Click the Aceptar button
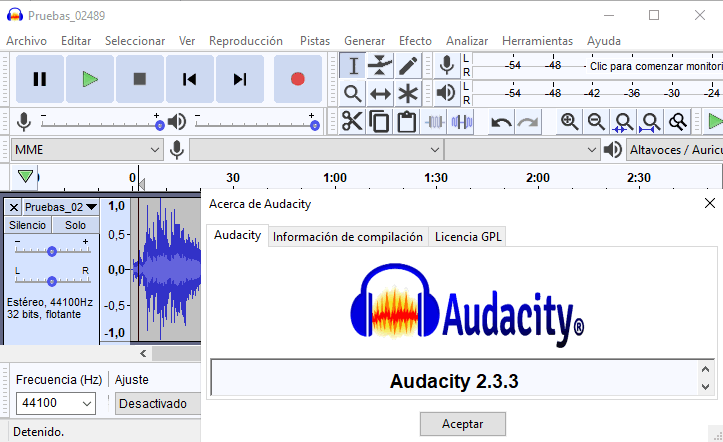 462,424
